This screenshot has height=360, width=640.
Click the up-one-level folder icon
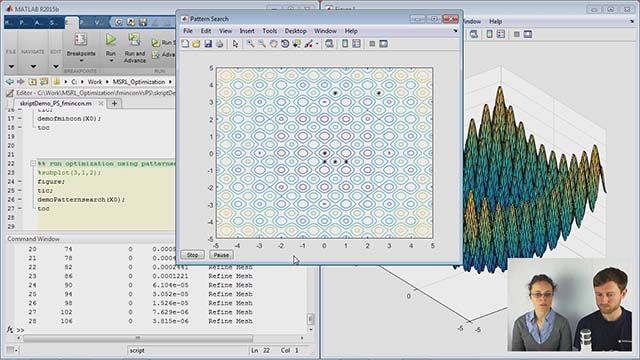pos(33,82)
